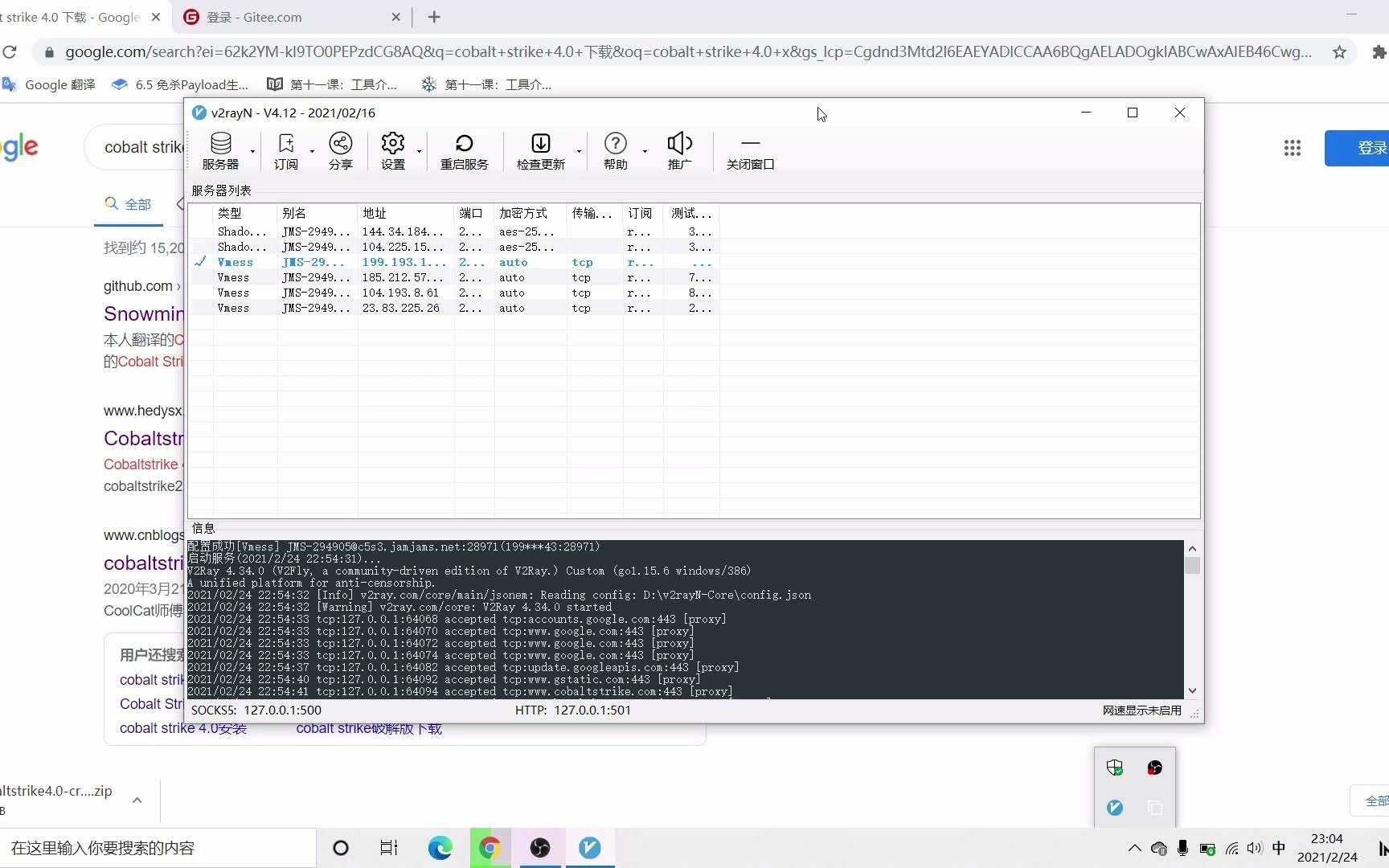Open the Google apps grid icon
Image resolution: width=1389 pixels, height=868 pixels.
pos(1293,148)
